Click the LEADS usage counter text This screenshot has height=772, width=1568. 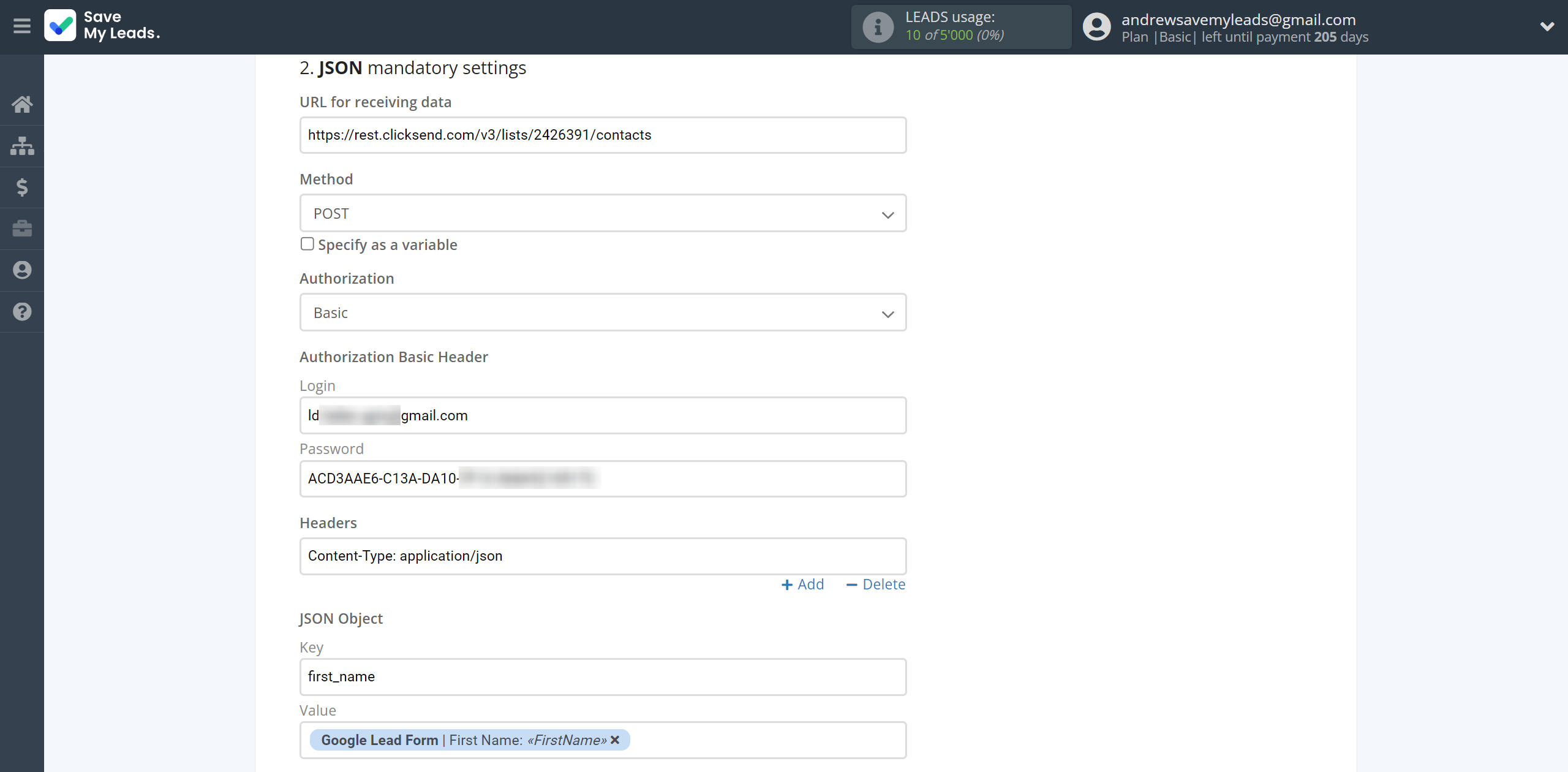[x=954, y=35]
